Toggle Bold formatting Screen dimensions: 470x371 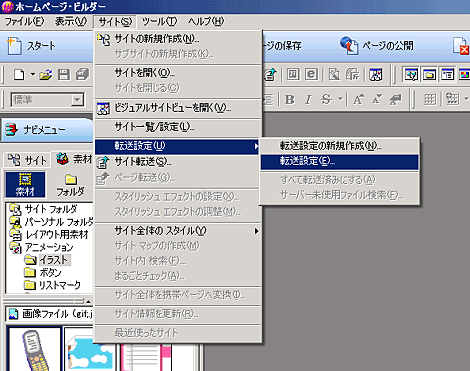tap(290, 99)
